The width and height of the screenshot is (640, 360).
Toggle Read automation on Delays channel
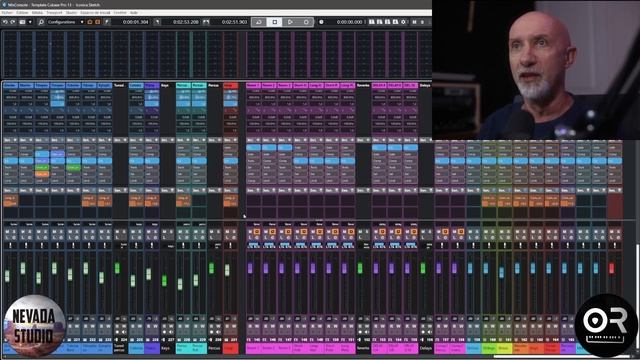423,327
